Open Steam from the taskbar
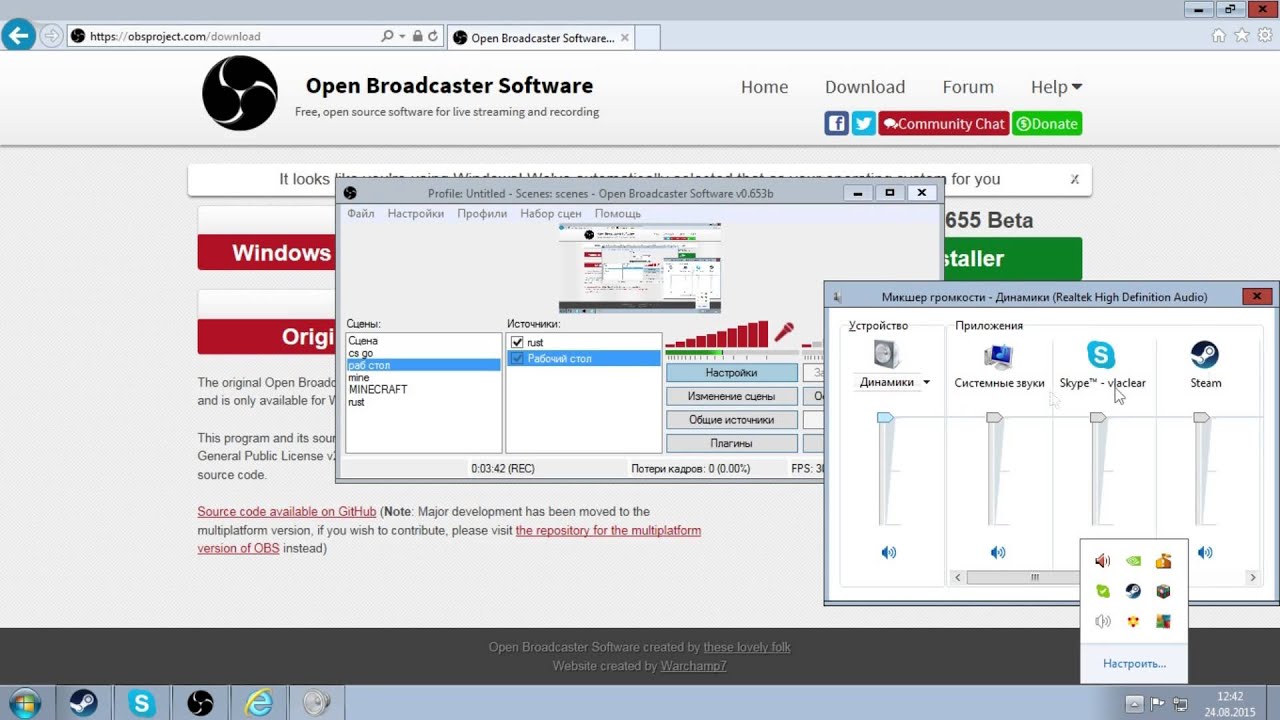Viewport: 1280px width, 720px height. coord(83,703)
